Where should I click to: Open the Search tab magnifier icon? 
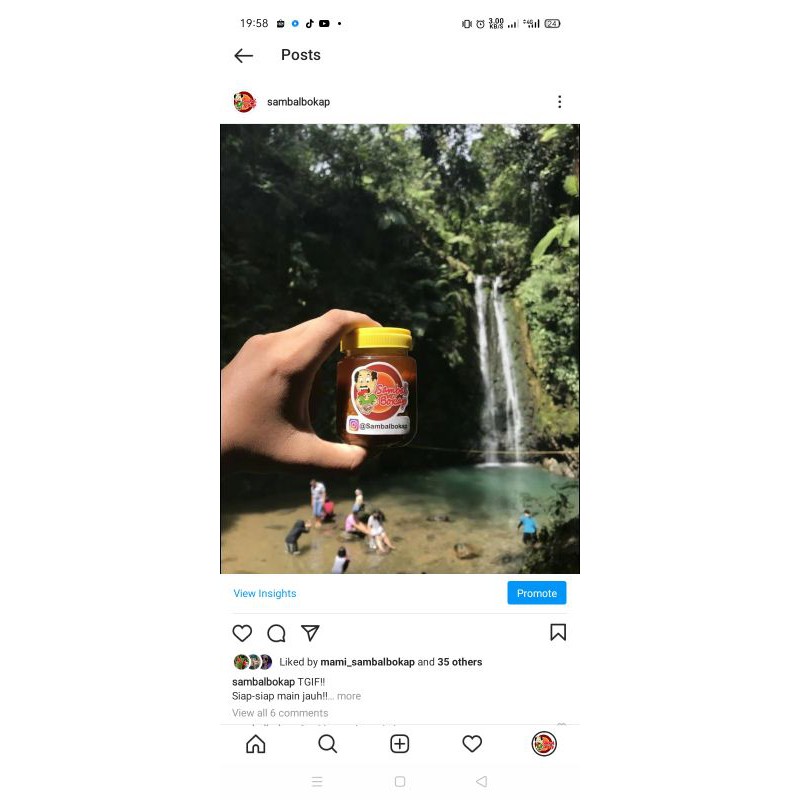327,744
